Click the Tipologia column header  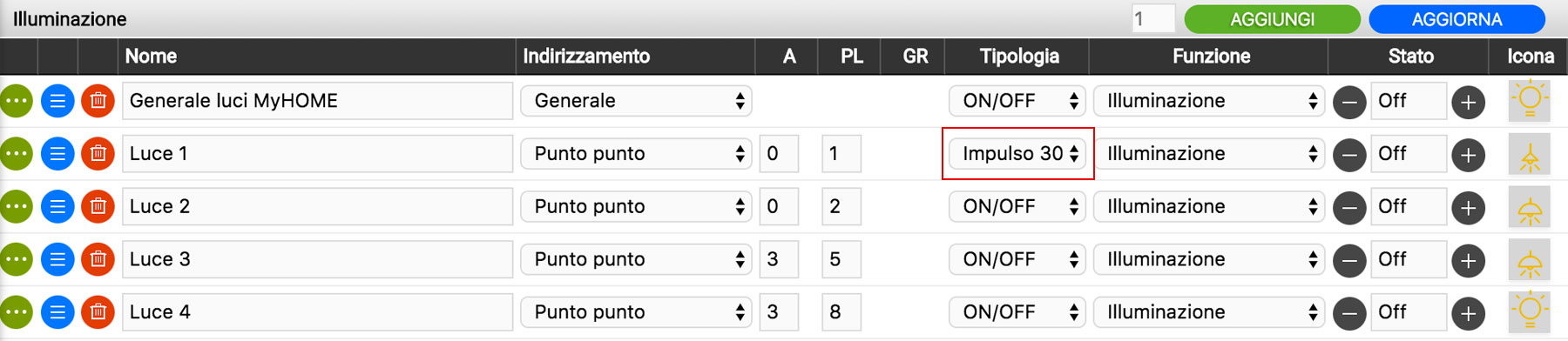pos(1019,57)
